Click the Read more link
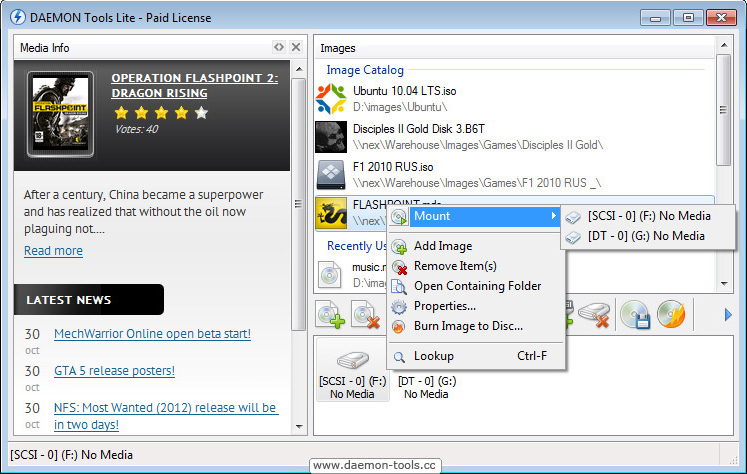 pyautogui.click(x=53, y=251)
